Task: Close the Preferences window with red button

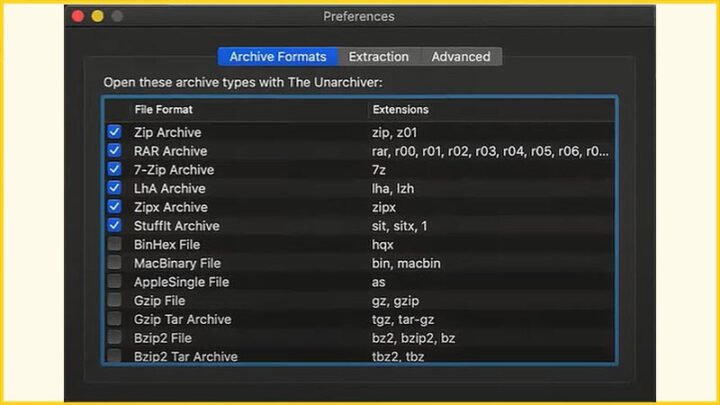Action: 78,16
